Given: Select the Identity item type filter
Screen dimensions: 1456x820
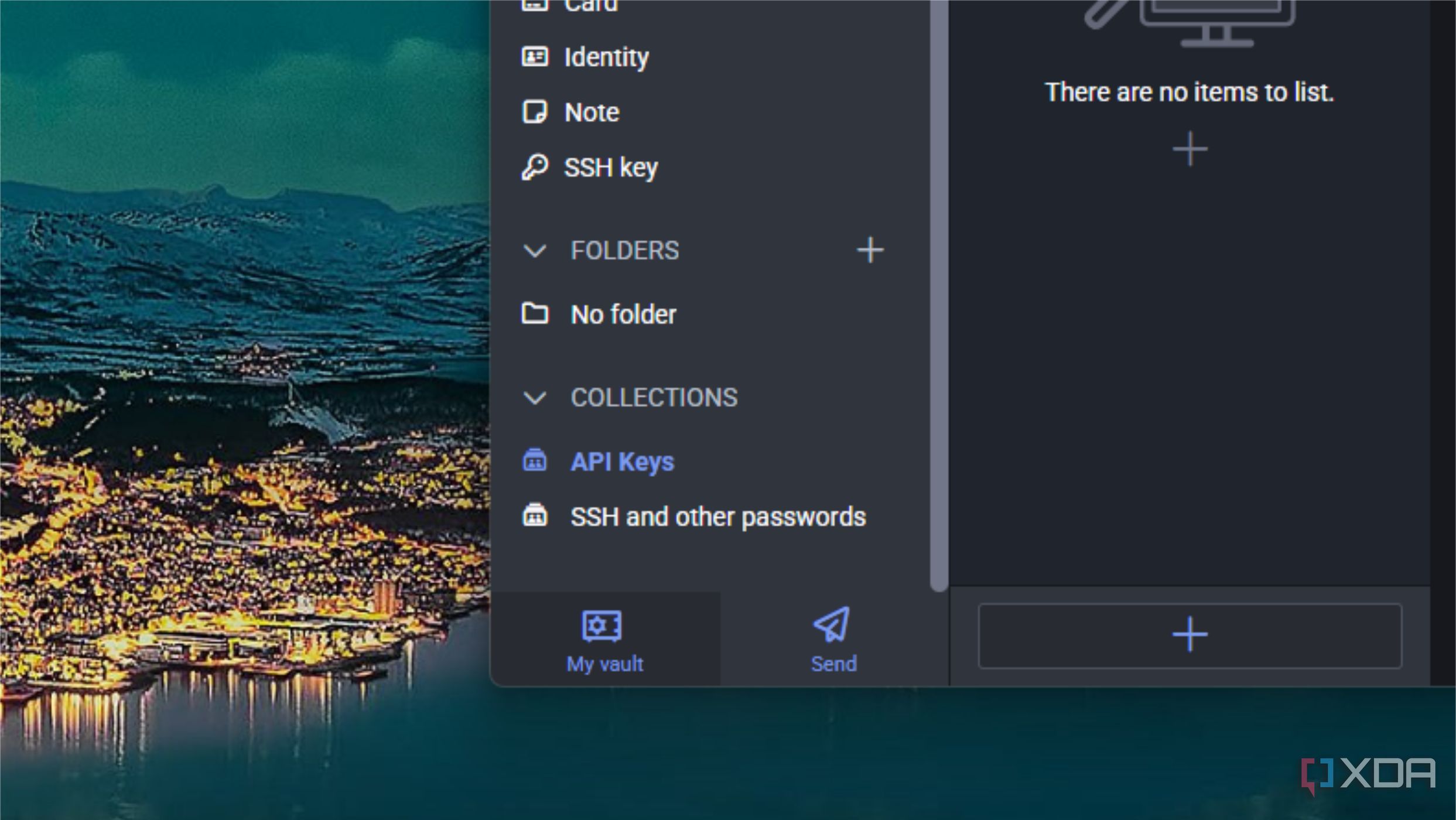Looking at the screenshot, I should point(606,57).
